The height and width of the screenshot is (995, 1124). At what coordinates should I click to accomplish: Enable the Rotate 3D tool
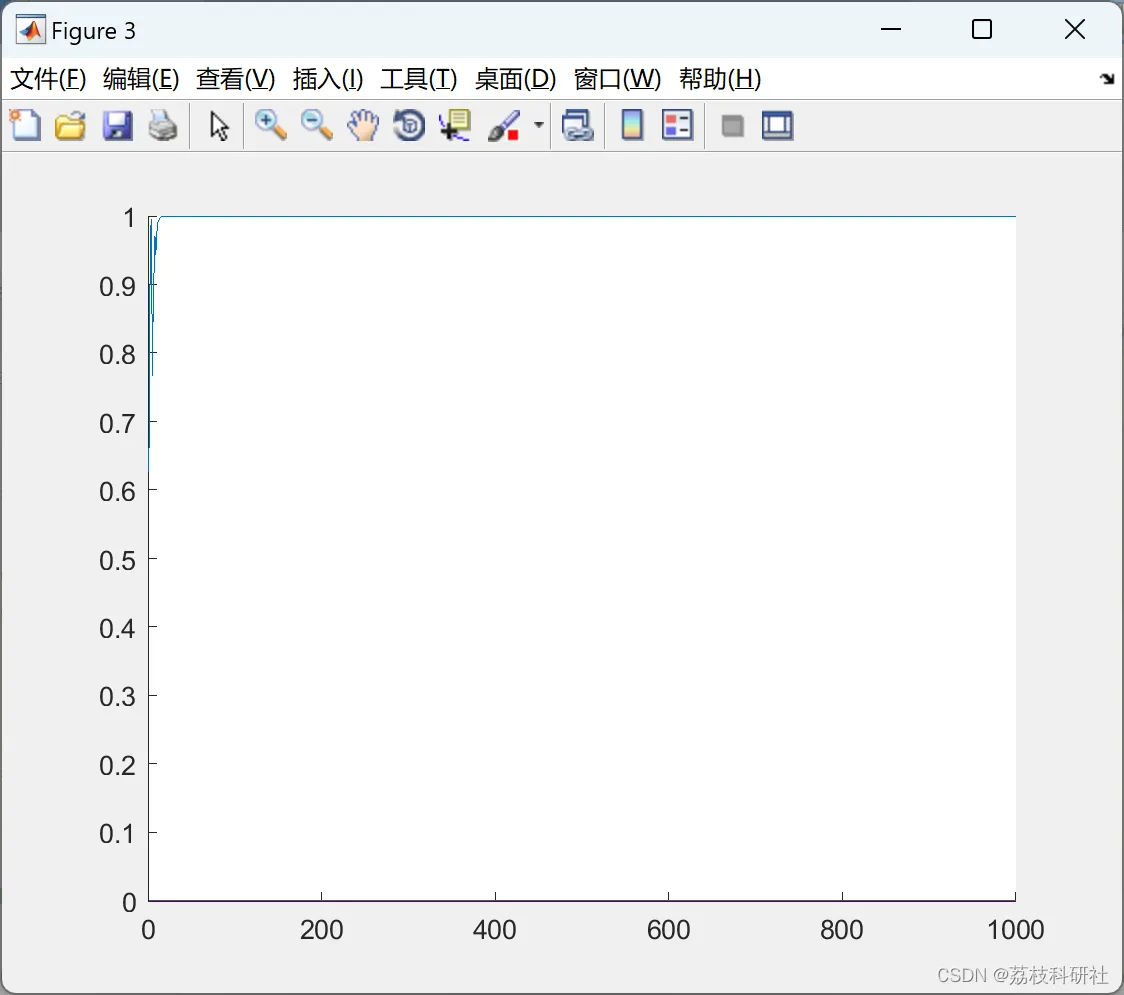tap(409, 125)
